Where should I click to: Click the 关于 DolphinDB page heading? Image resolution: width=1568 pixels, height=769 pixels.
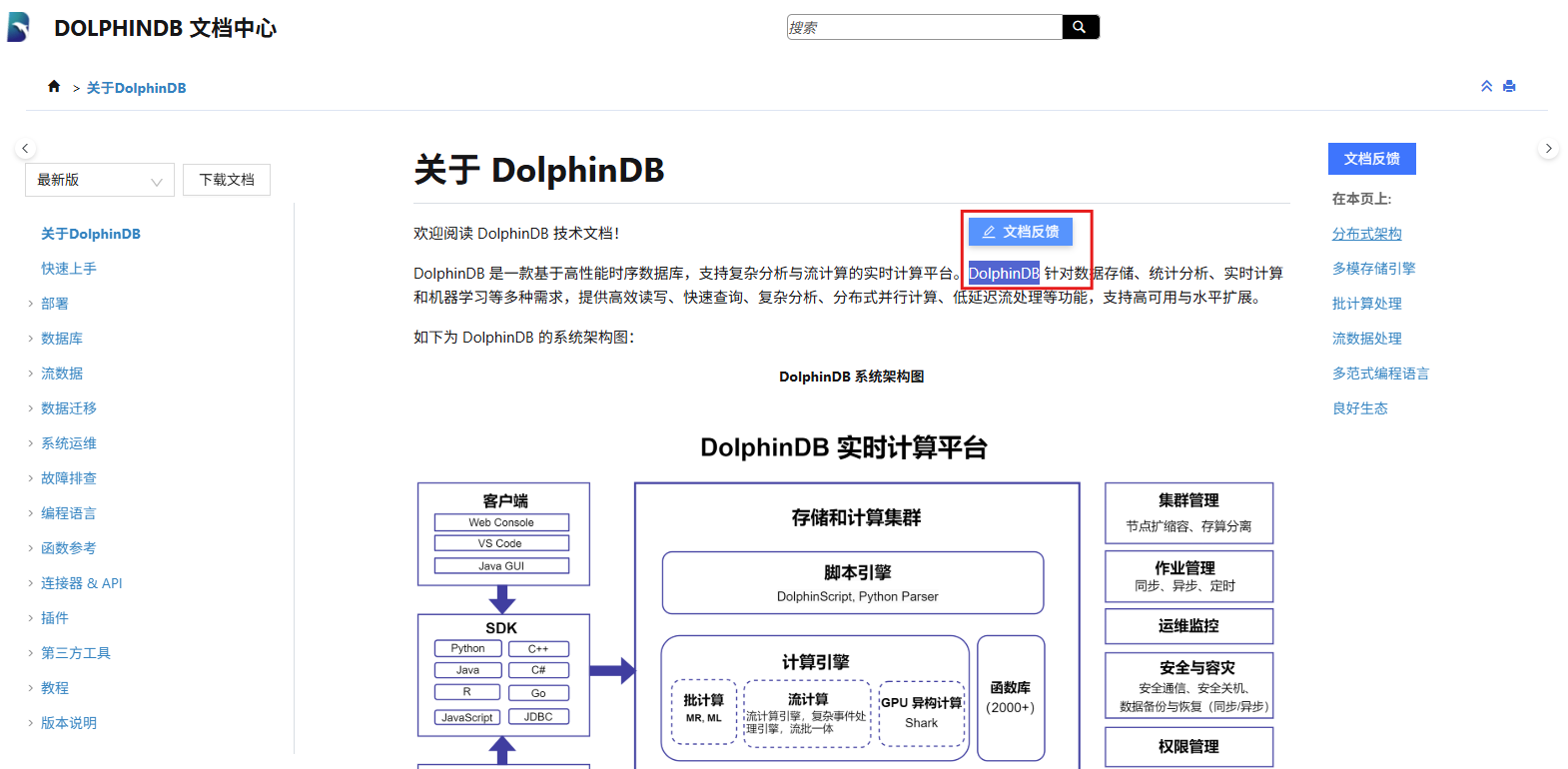tap(539, 170)
